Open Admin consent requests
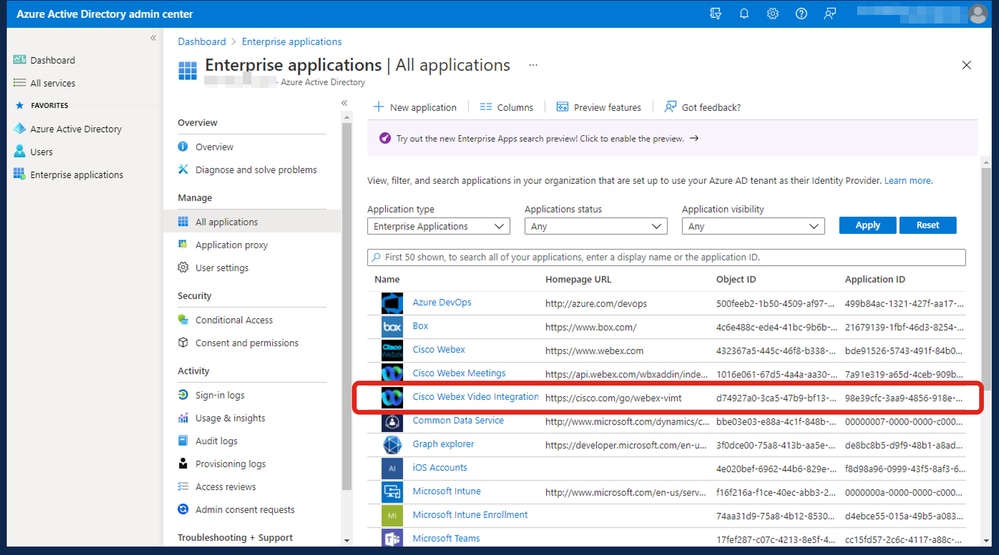This screenshot has height=555, width=999. coord(245,510)
